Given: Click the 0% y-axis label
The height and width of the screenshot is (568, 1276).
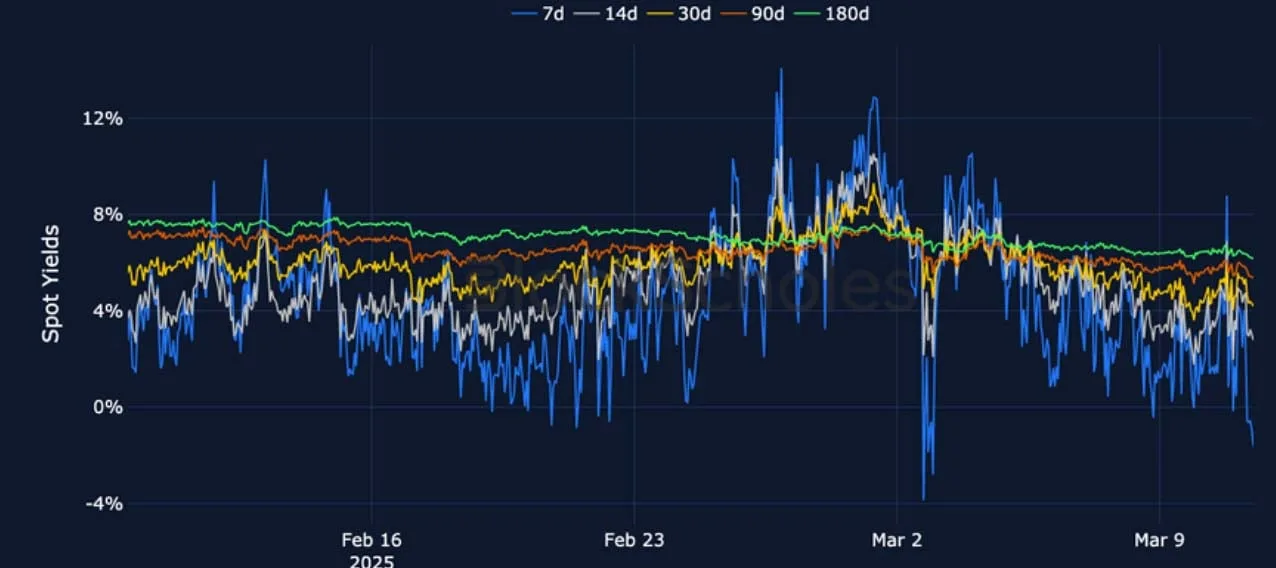Looking at the screenshot, I should (109, 407).
